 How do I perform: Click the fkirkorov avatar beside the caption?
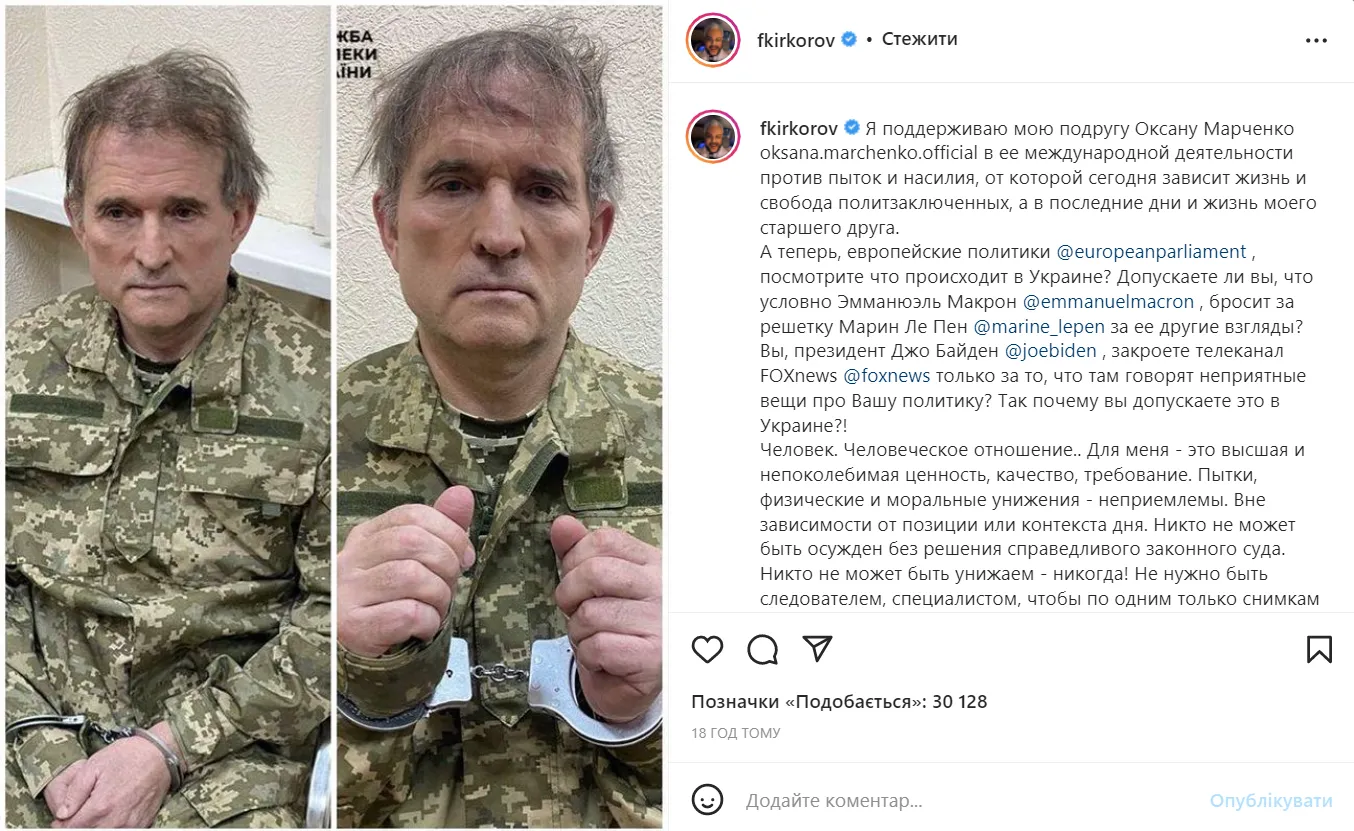(x=712, y=137)
